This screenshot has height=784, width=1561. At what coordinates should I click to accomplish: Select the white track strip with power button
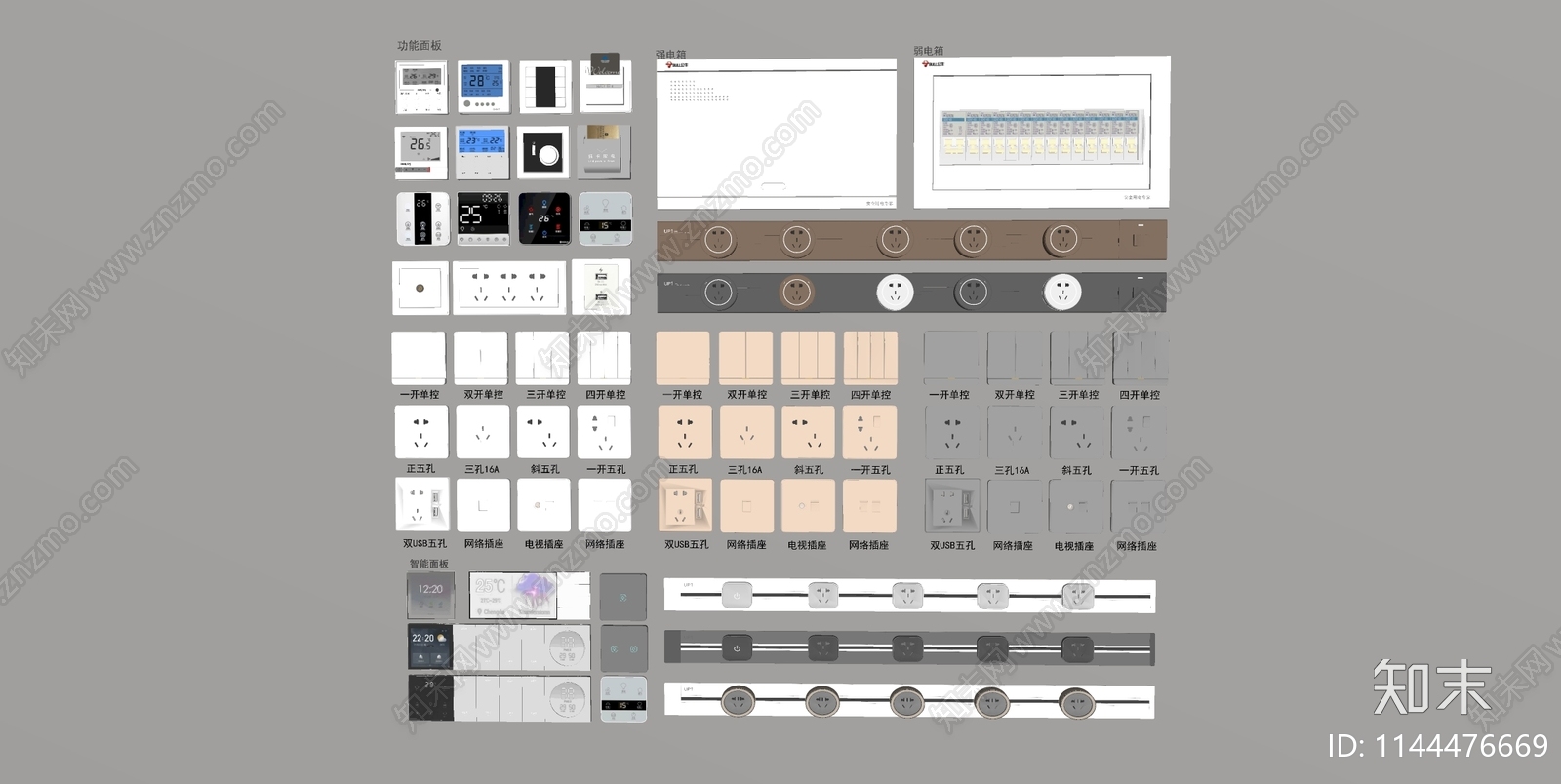909,596
